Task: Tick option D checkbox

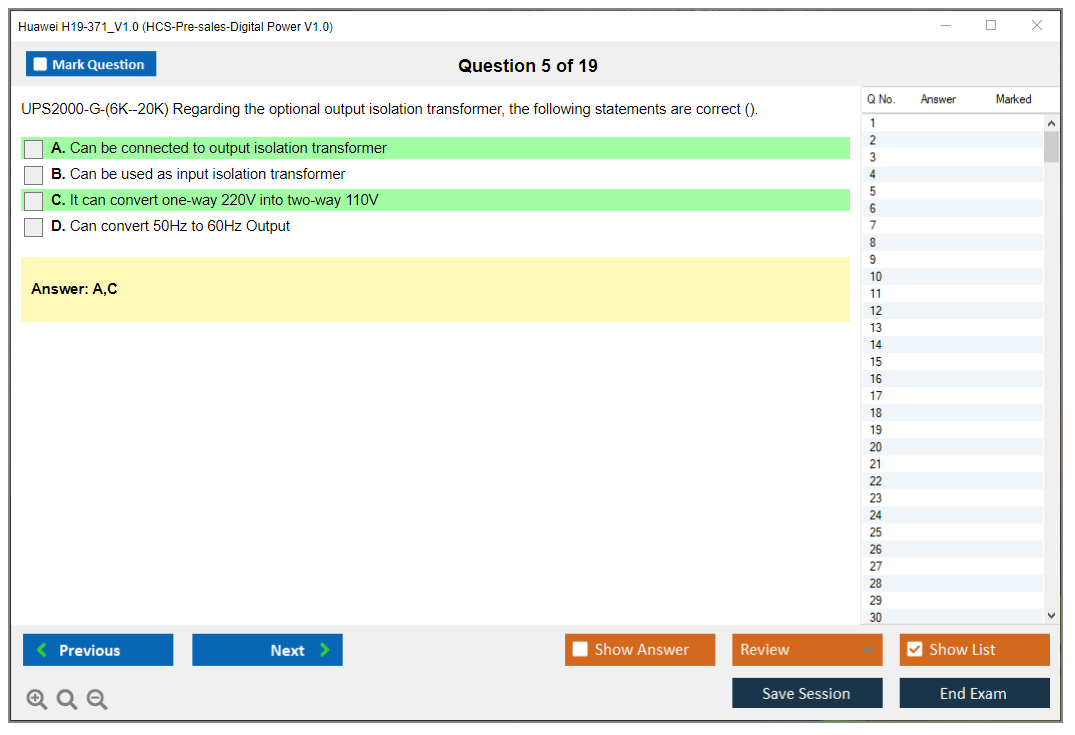Action: [x=34, y=227]
